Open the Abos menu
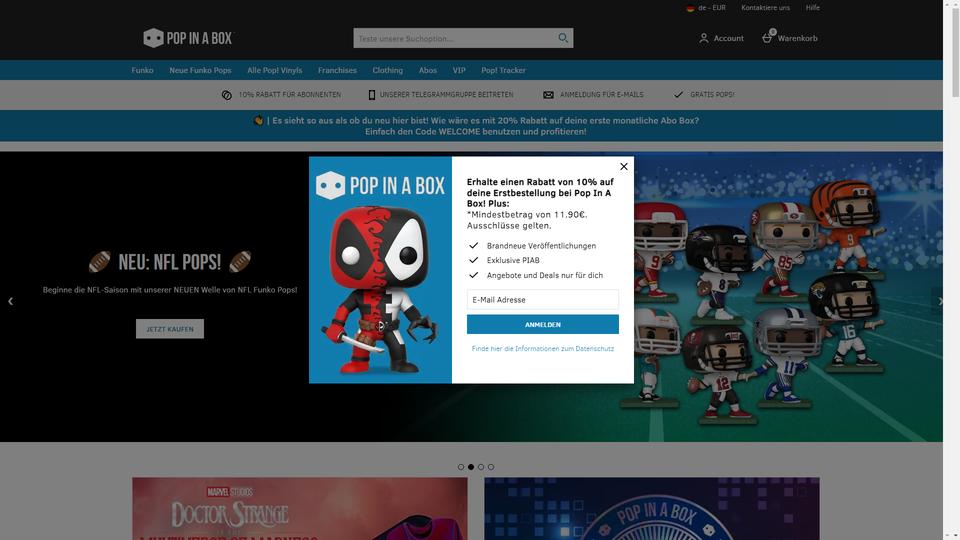The width and height of the screenshot is (960, 540). pos(428,70)
